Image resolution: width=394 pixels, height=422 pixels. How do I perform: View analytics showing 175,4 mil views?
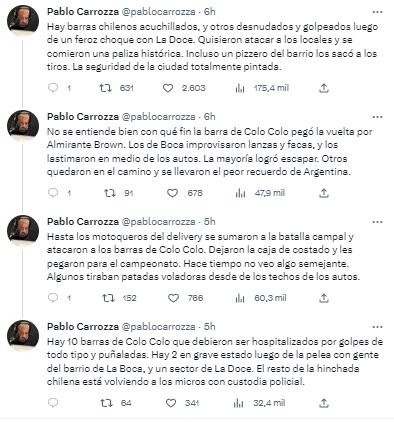(240, 88)
